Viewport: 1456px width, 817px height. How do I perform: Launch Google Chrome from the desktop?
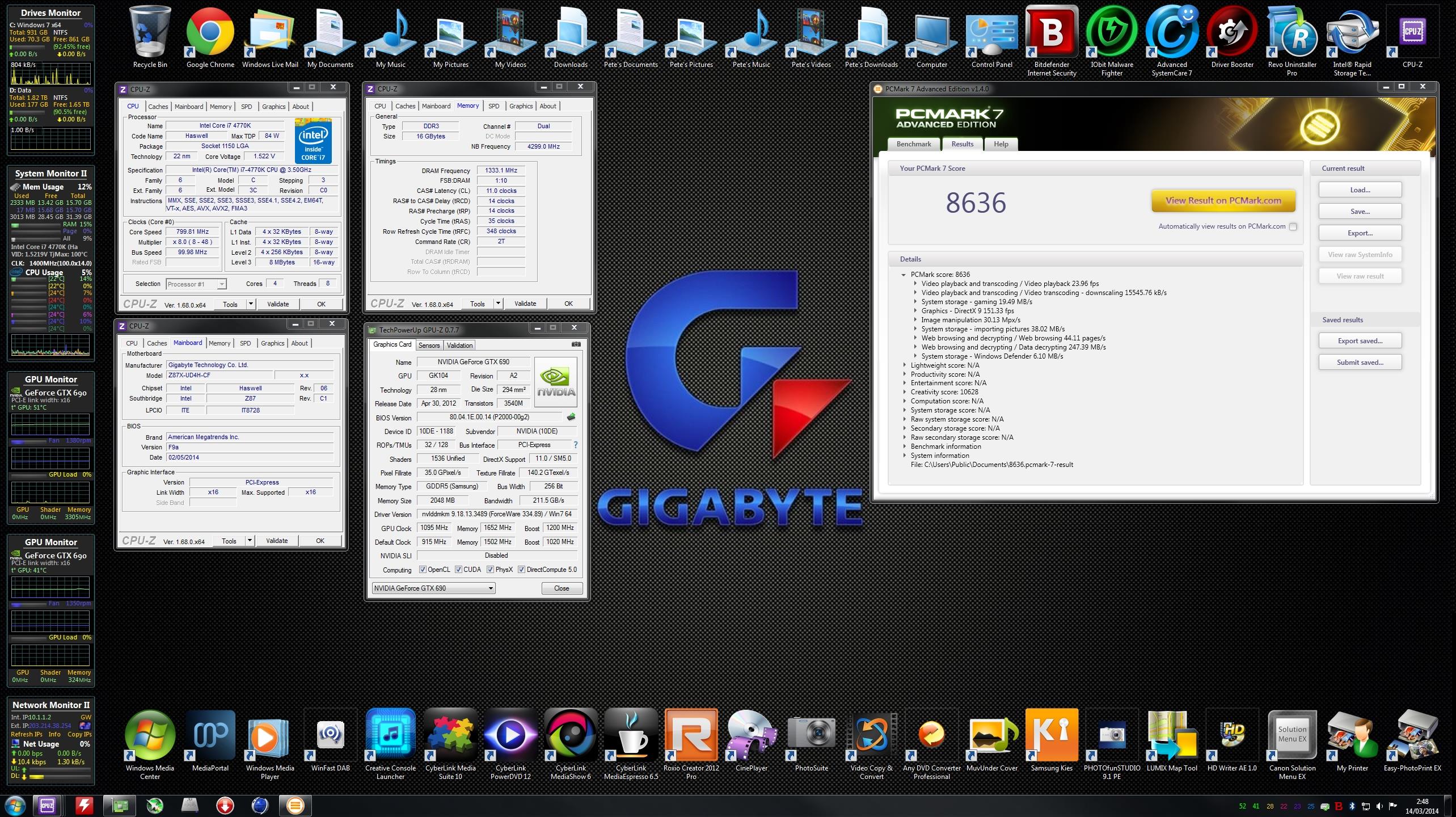point(210,37)
